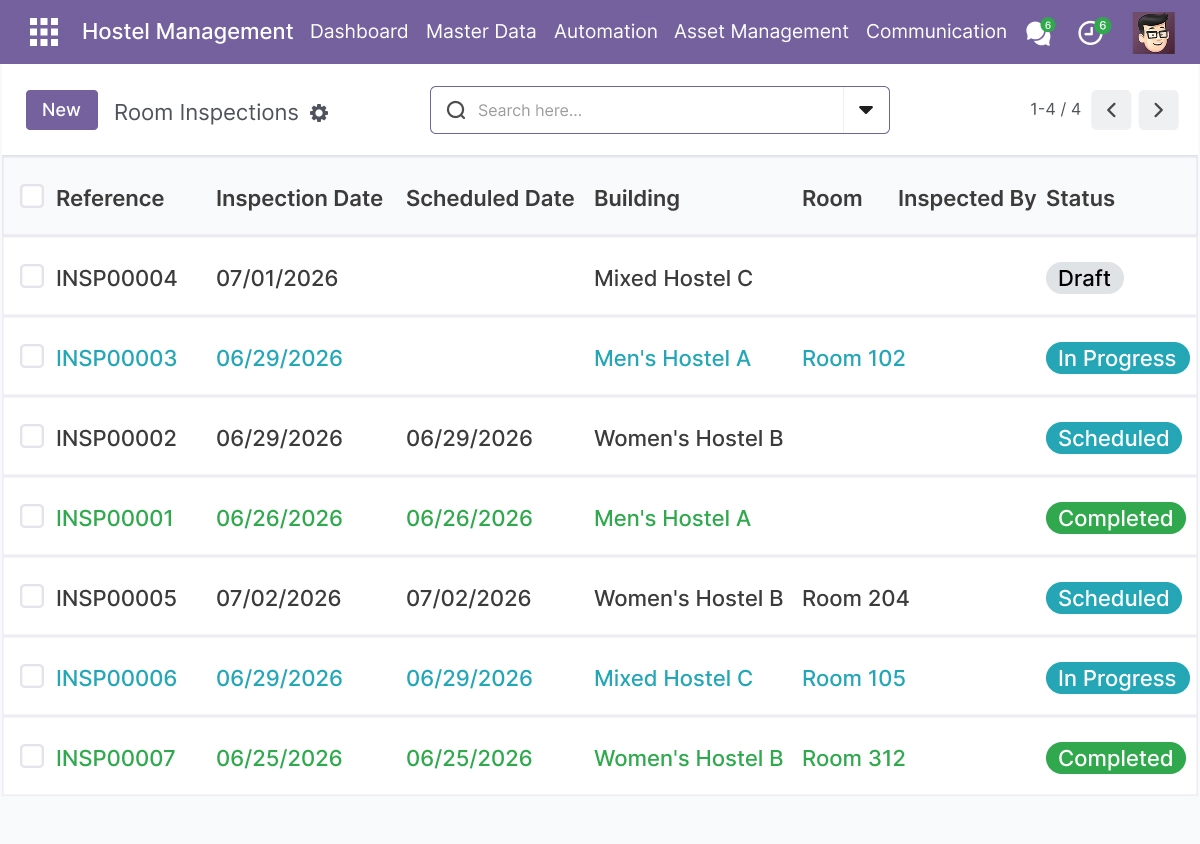This screenshot has height=844, width=1200.
Task: Click Completed badge on INSP00001
Action: [1115, 518]
